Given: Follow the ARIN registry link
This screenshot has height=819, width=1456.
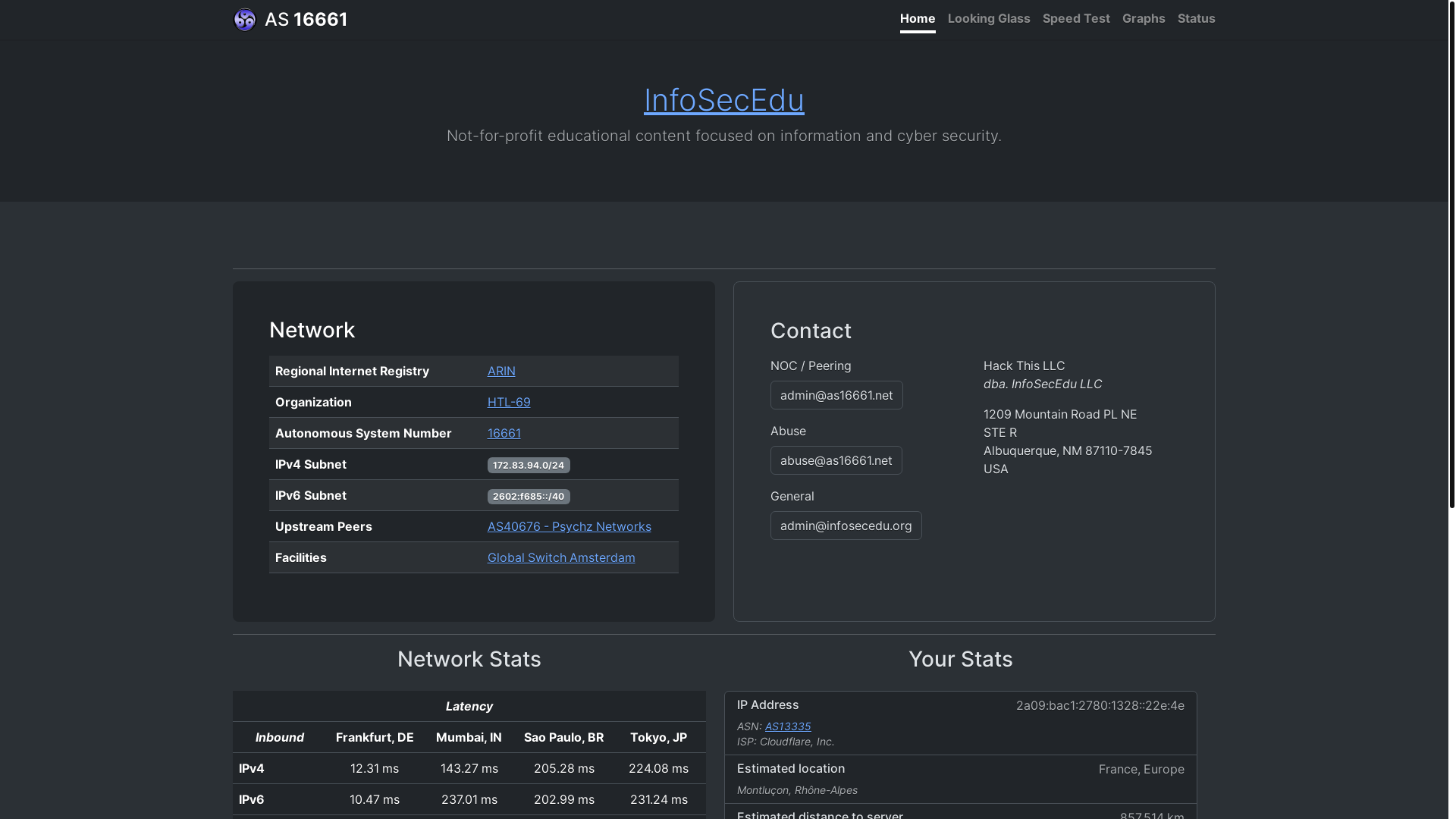Looking at the screenshot, I should [x=501, y=371].
